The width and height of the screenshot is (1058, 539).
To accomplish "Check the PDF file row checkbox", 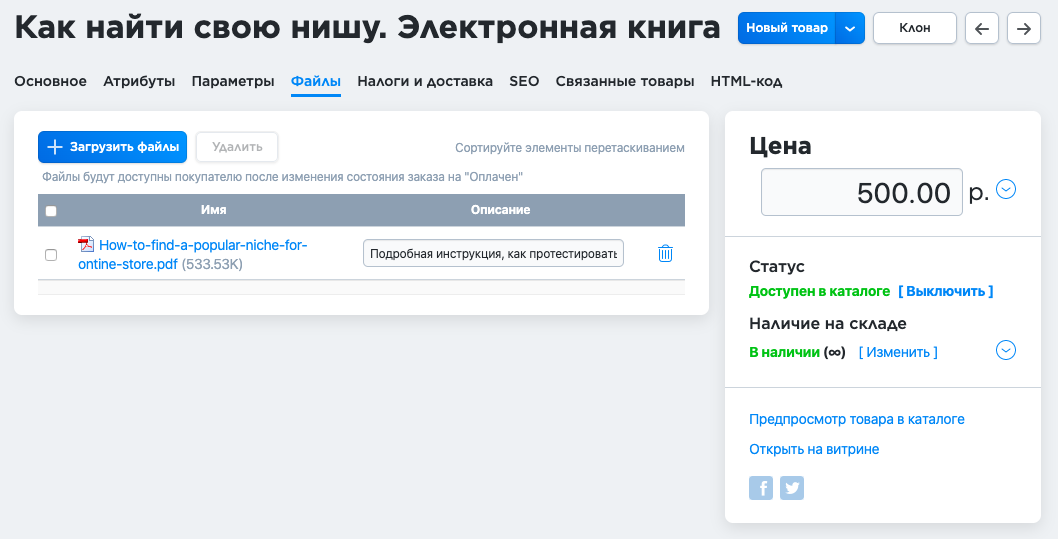I will [x=51, y=255].
